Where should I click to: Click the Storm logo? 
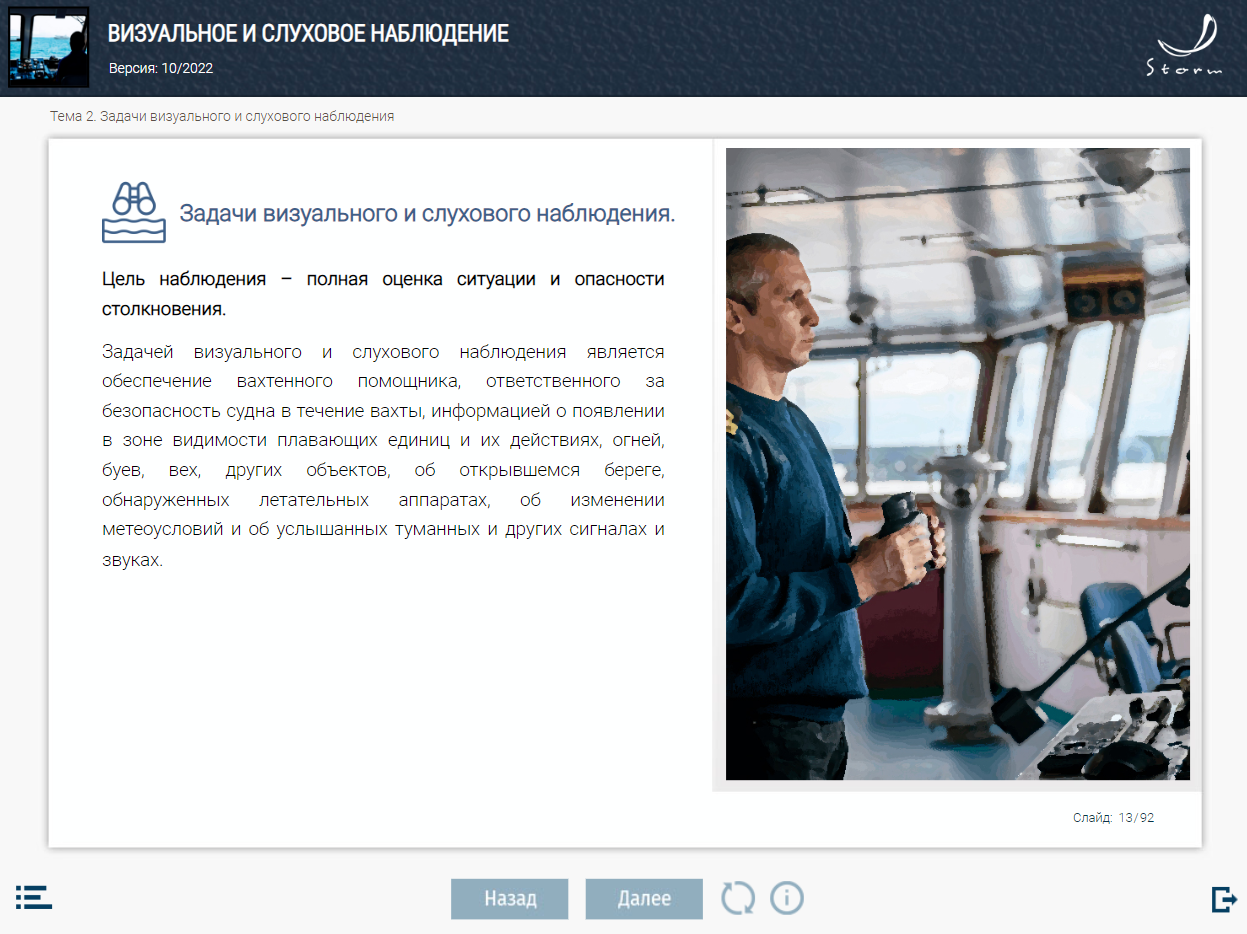[x=1186, y=45]
